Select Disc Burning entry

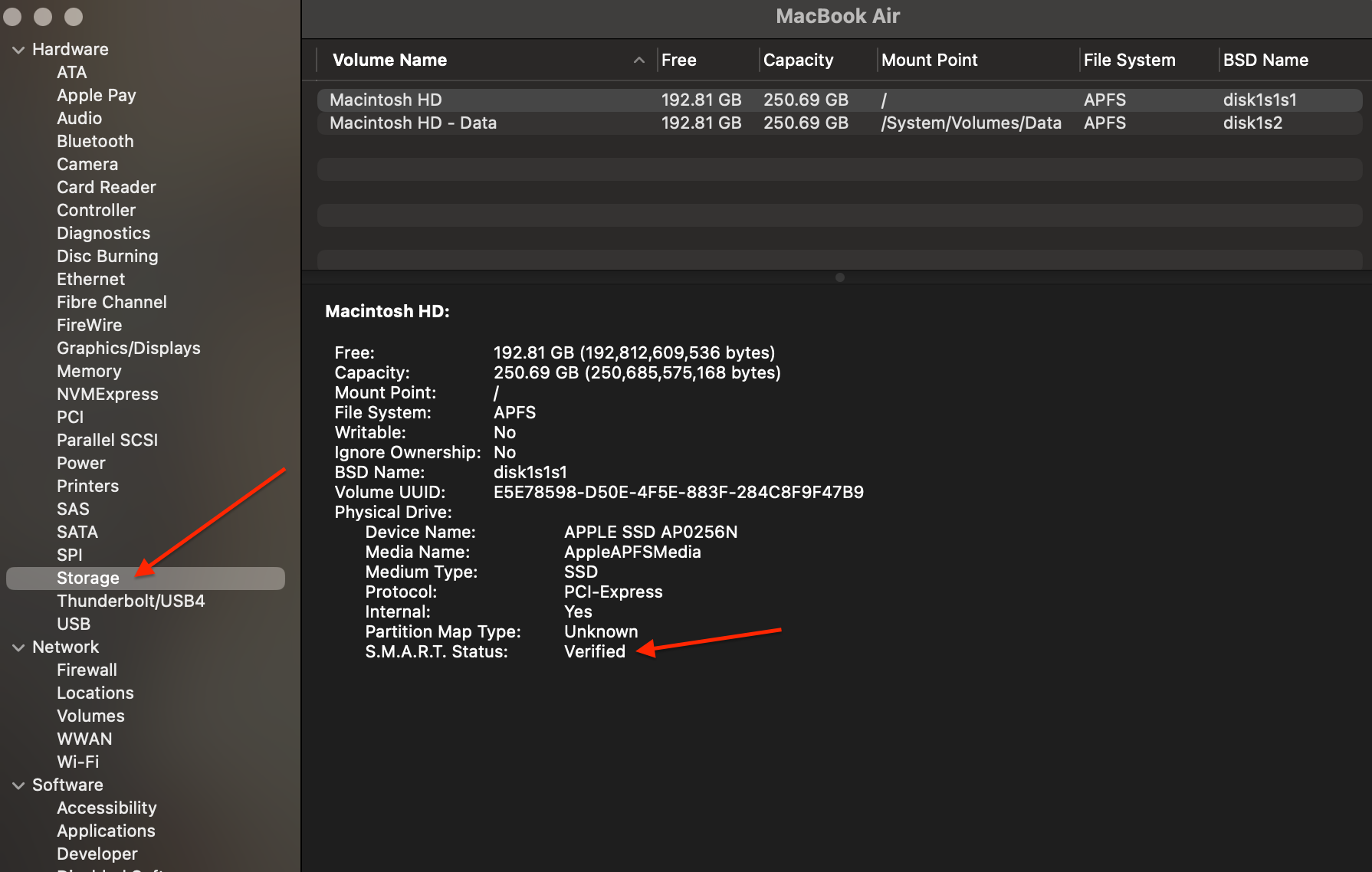point(107,256)
